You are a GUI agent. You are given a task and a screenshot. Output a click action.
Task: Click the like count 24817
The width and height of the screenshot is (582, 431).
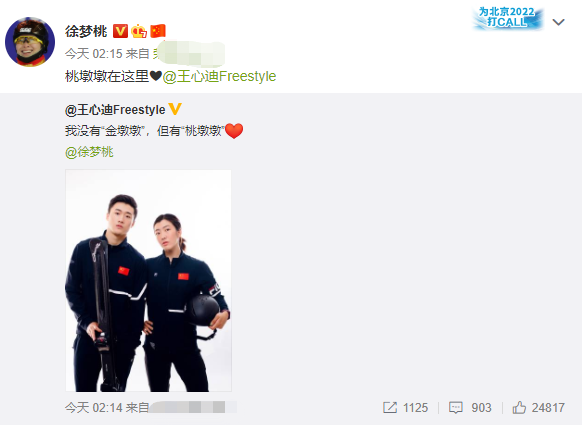(x=548, y=408)
